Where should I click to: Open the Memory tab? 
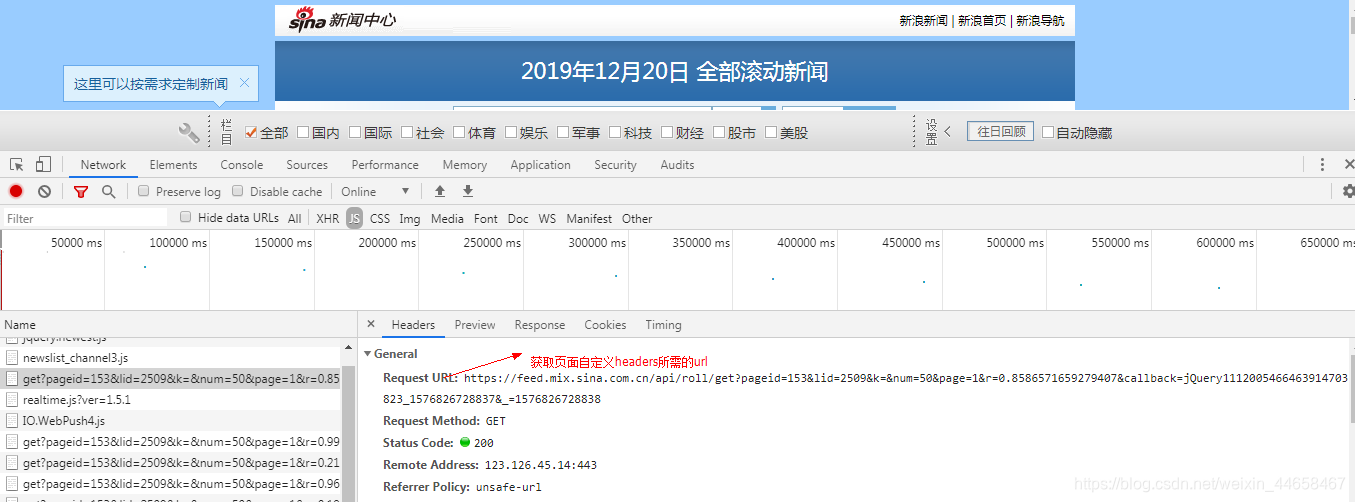click(465, 165)
